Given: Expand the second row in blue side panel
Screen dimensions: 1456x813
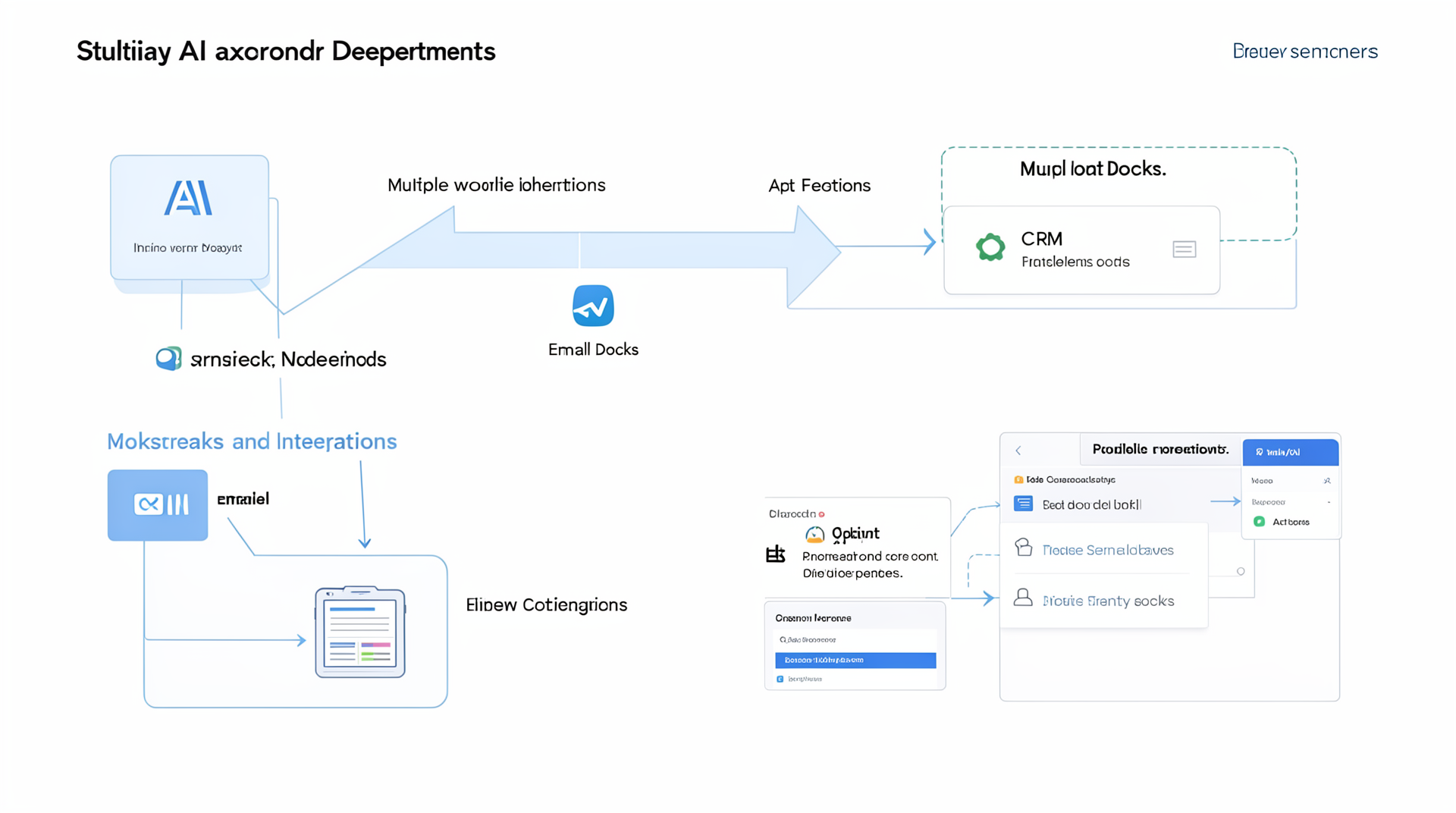Looking at the screenshot, I should coord(1291,502).
